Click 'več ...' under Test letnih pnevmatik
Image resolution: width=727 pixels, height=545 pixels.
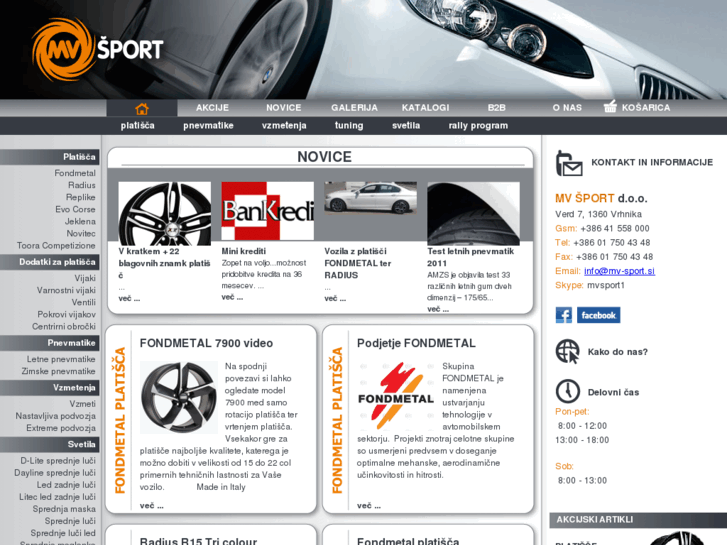pyautogui.click(x=438, y=309)
